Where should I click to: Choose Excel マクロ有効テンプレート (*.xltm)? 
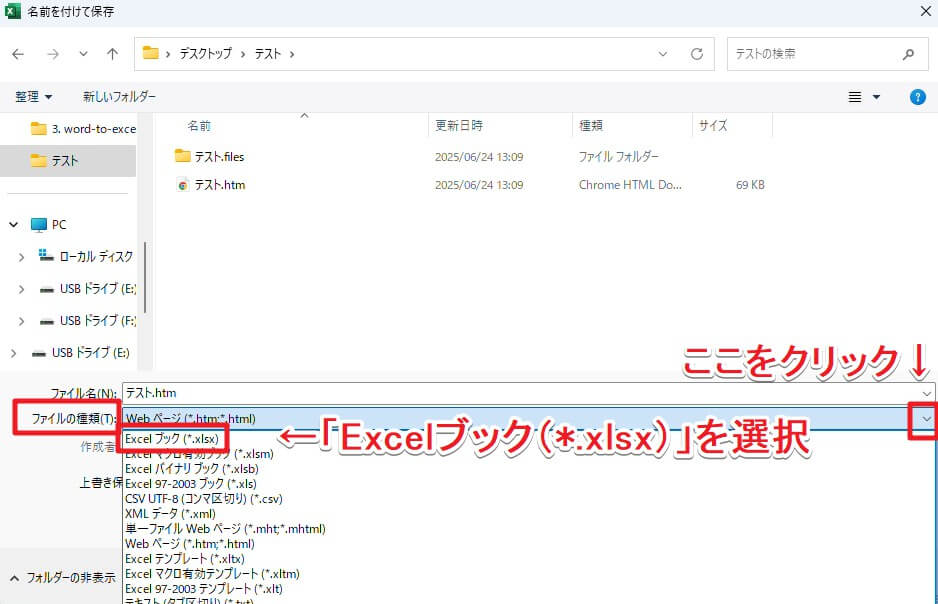click(x=212, y=574)
